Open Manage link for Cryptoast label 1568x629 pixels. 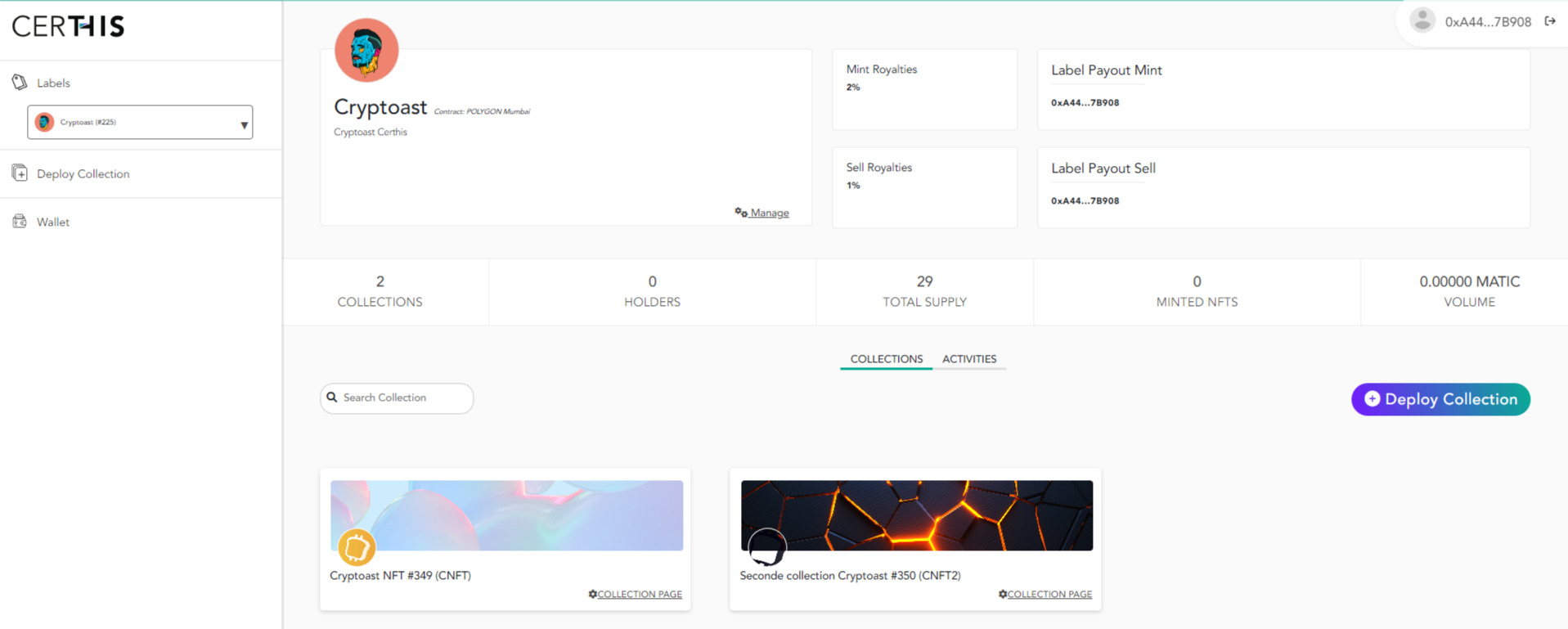coord(769,213)
